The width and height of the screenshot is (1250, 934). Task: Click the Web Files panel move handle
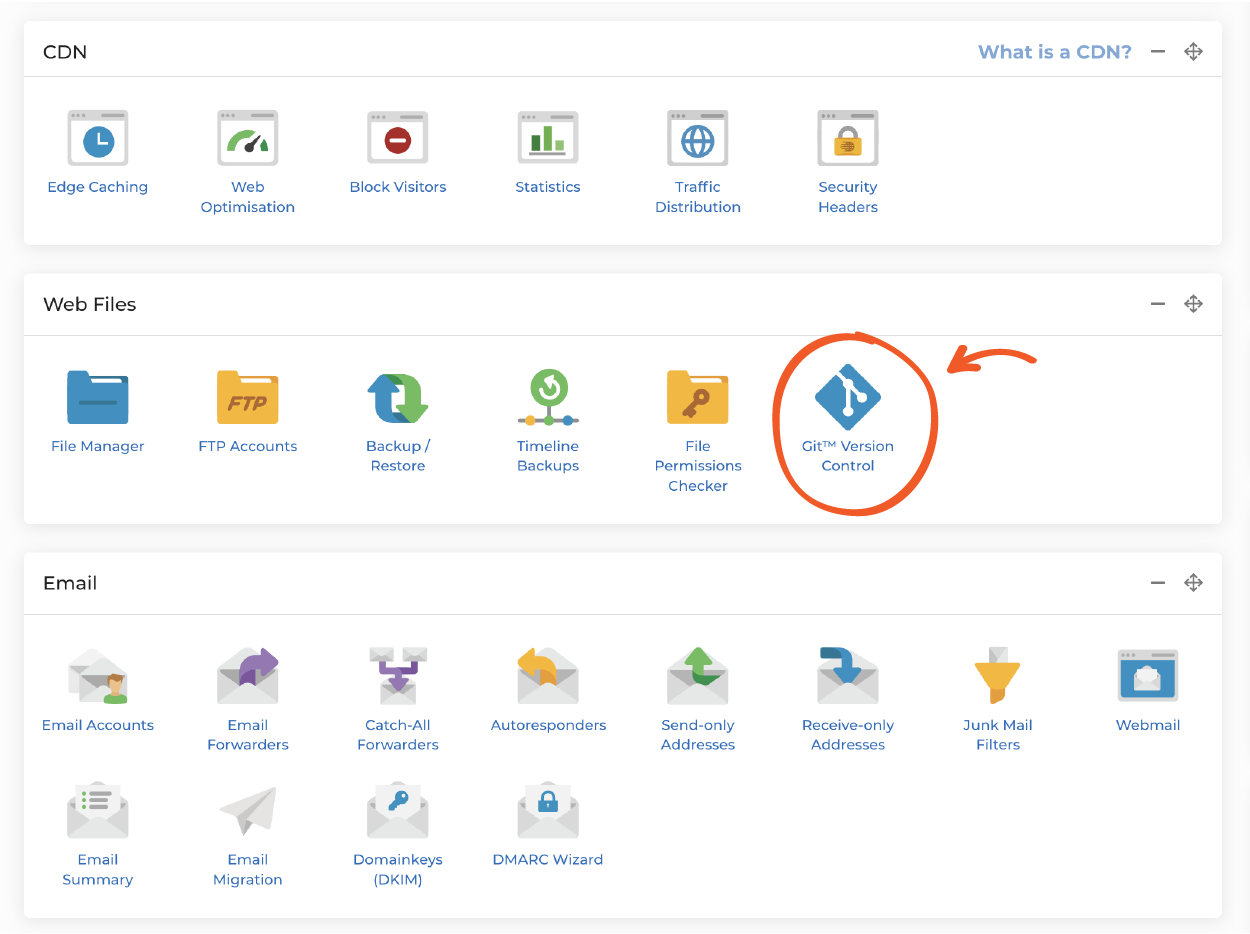pyautogui.click(x=1193, y=304)
